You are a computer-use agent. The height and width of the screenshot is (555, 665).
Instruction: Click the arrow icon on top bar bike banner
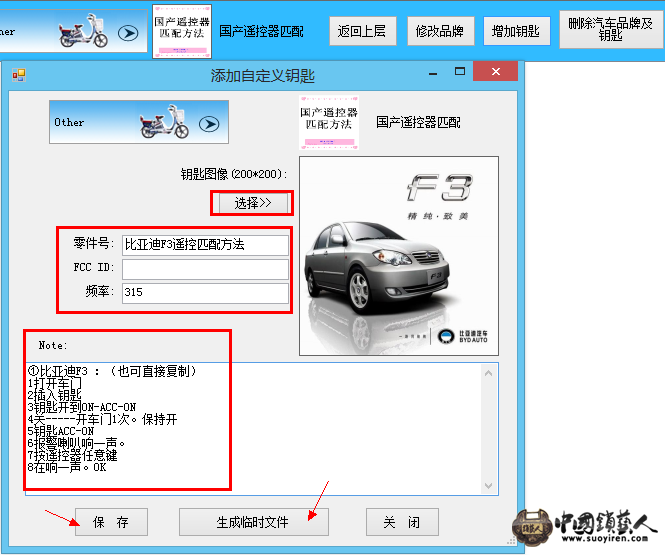(128, 33)
